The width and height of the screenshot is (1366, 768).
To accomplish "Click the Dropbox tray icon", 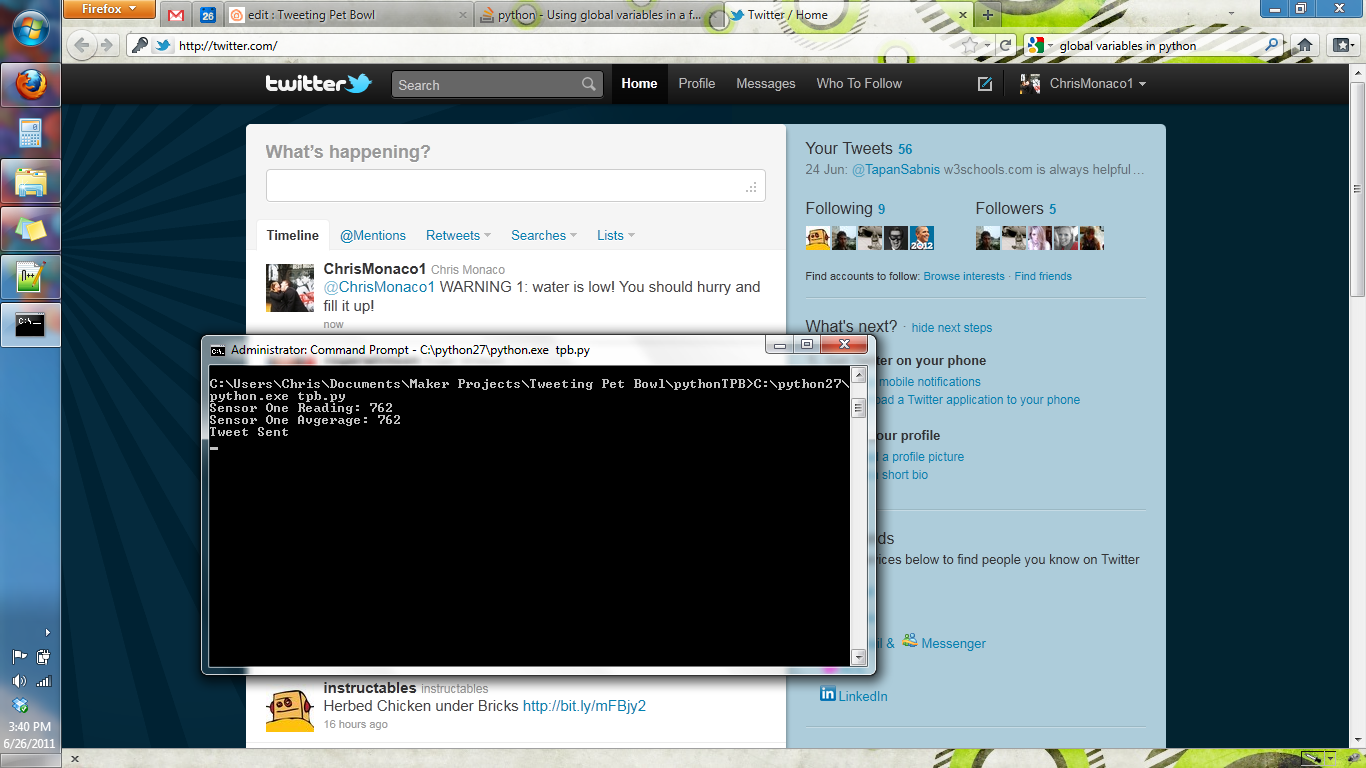I will click(x=20, y=704).
